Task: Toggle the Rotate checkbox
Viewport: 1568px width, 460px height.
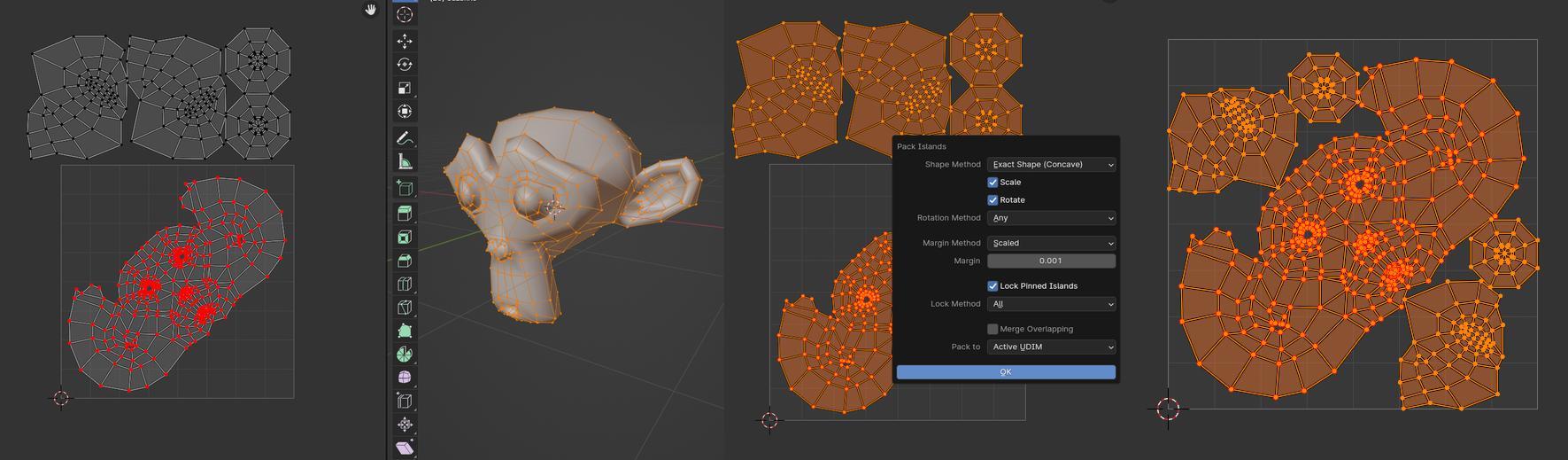Action: pyautogui.click(x=993, y=199)
